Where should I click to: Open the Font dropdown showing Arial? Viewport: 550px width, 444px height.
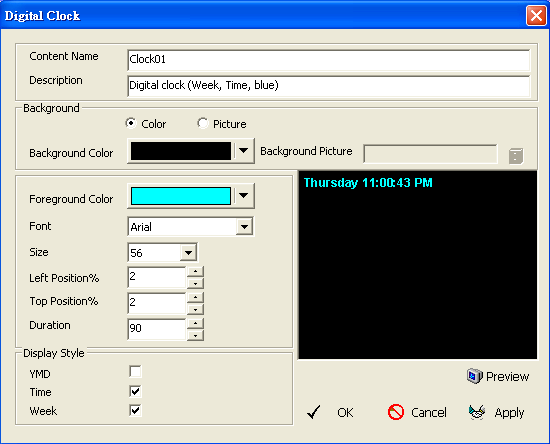[244, 227]
